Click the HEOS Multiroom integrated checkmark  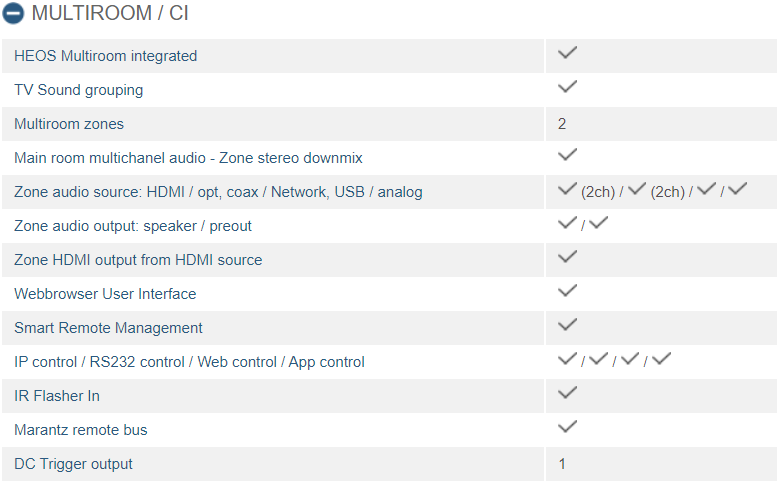tap(567, 53)
